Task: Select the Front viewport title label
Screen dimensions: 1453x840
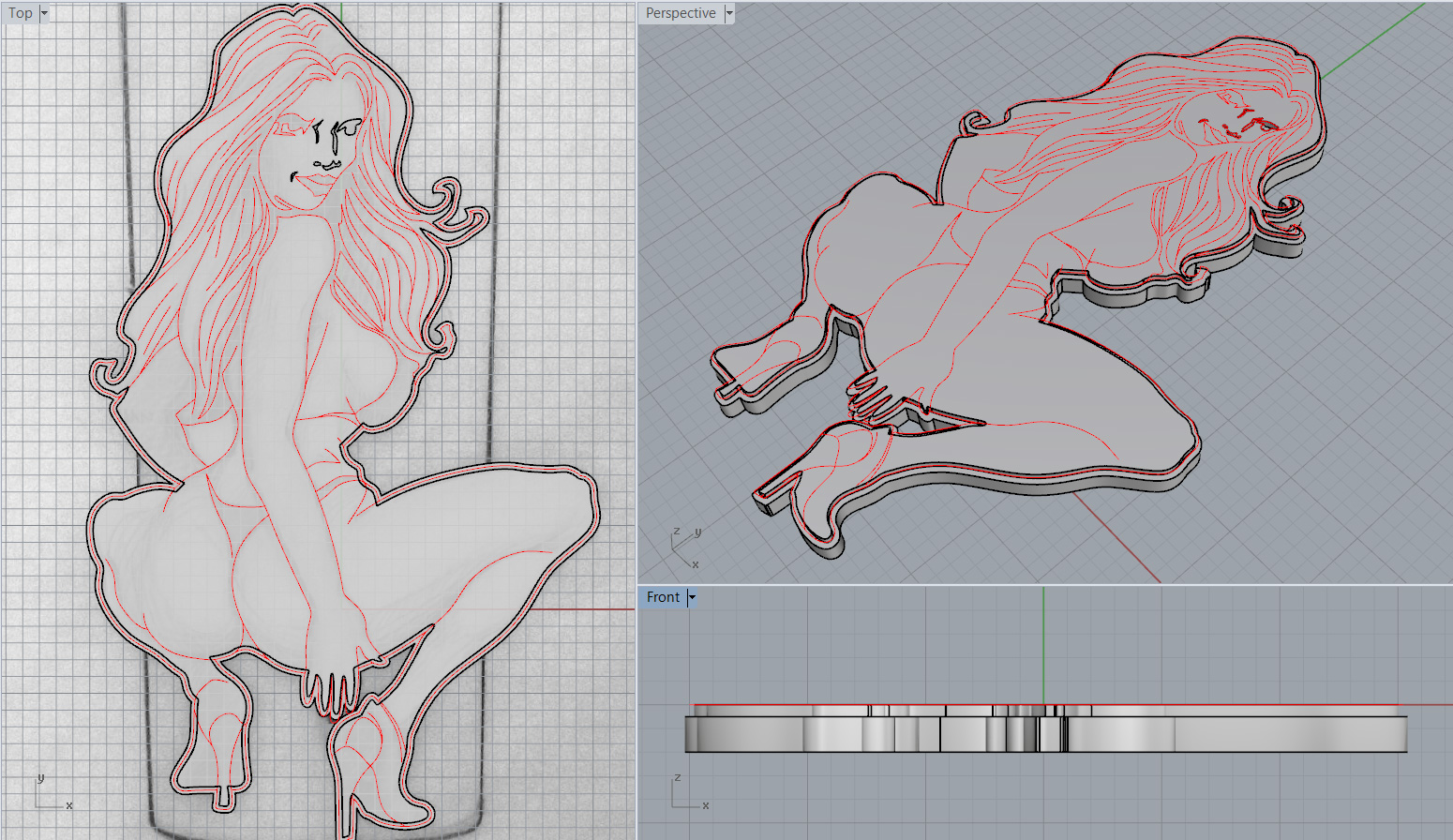Action: pyautogui.click(x=663, y=597)
